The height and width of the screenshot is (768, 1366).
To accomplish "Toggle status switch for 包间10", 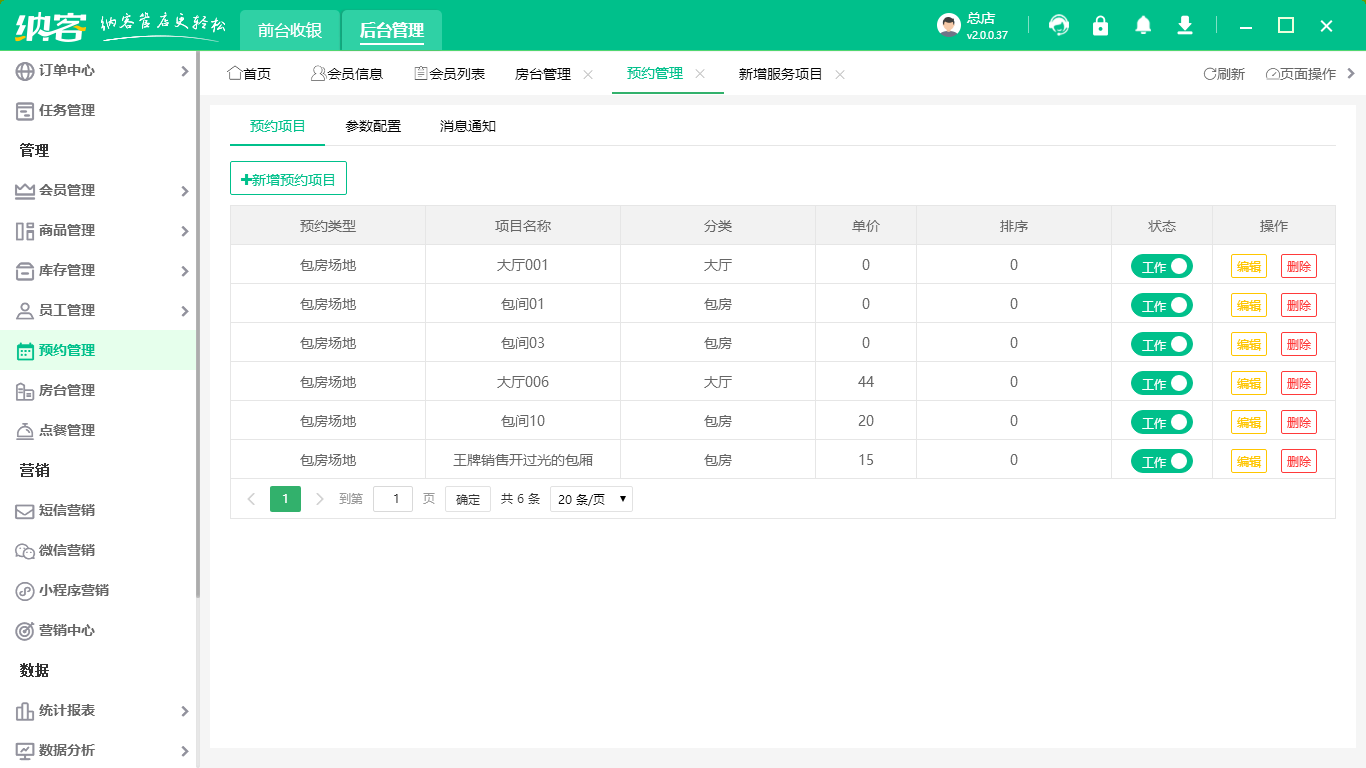I will click(1162, 422).
